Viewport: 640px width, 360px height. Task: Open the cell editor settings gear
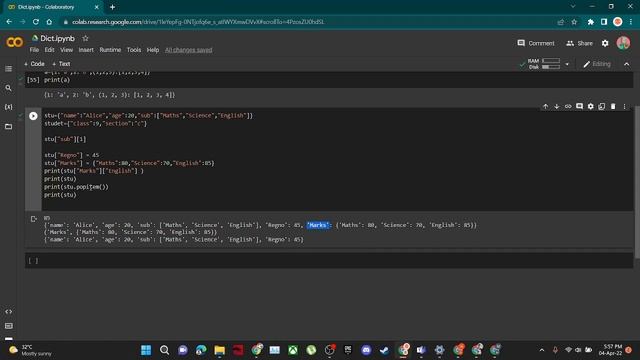[x=591, y=106]
